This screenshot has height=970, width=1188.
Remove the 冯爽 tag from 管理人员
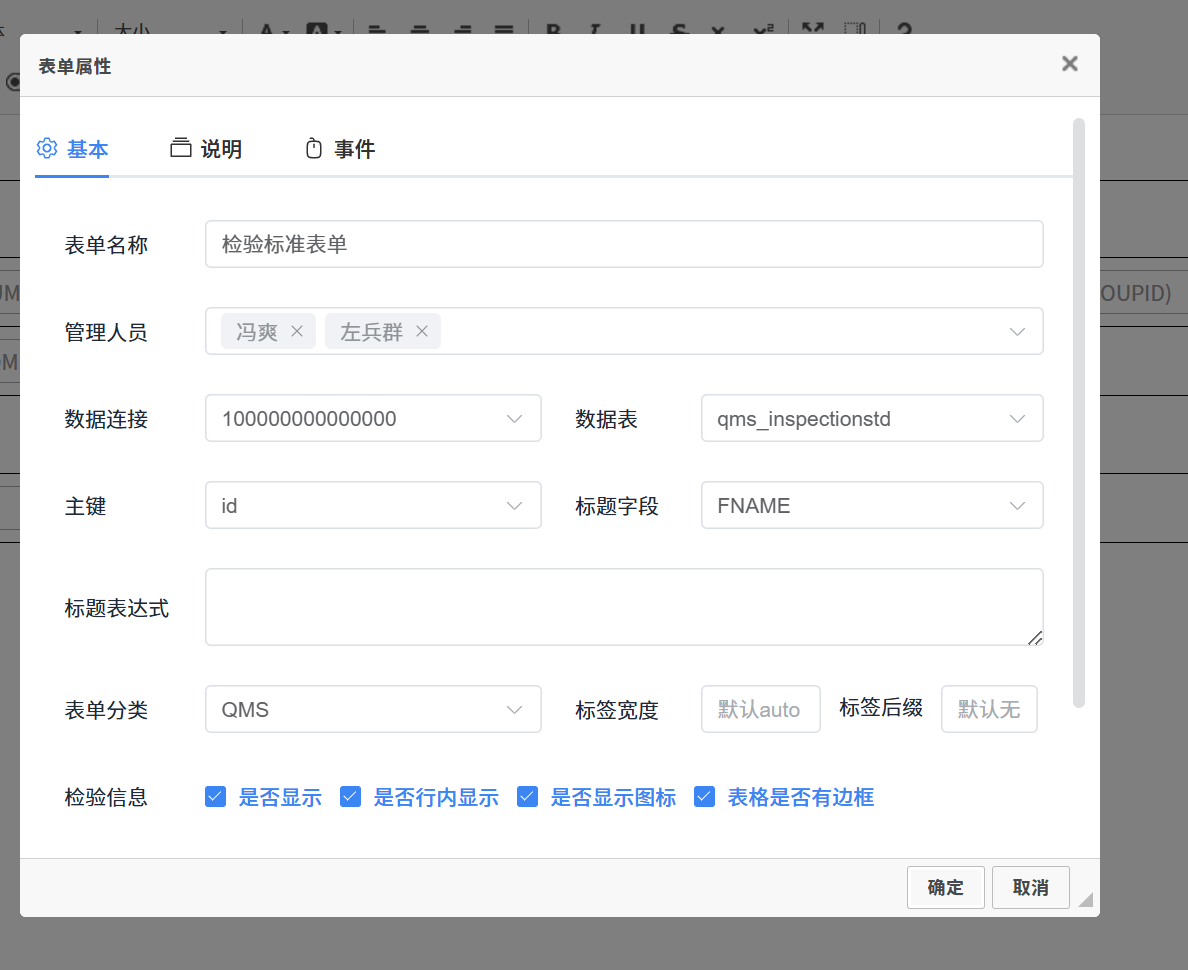pos(297,331)
